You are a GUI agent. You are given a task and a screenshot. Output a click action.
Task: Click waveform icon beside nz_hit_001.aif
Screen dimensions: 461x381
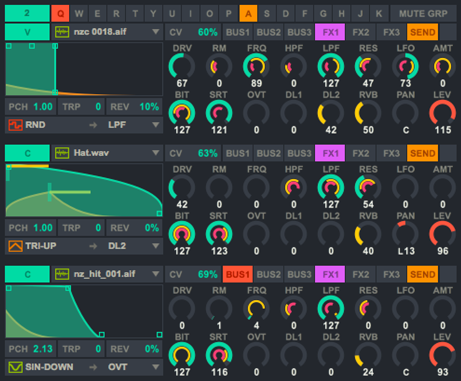pos(62,274)
